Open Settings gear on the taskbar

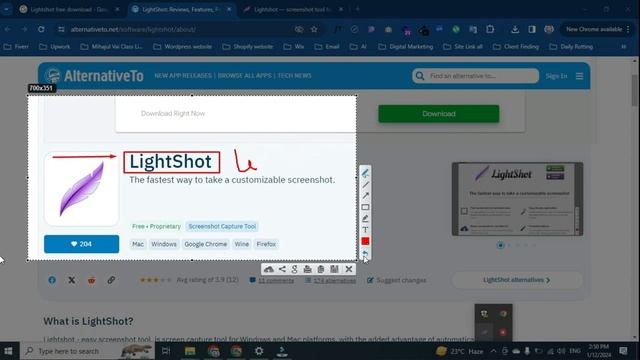259,351
